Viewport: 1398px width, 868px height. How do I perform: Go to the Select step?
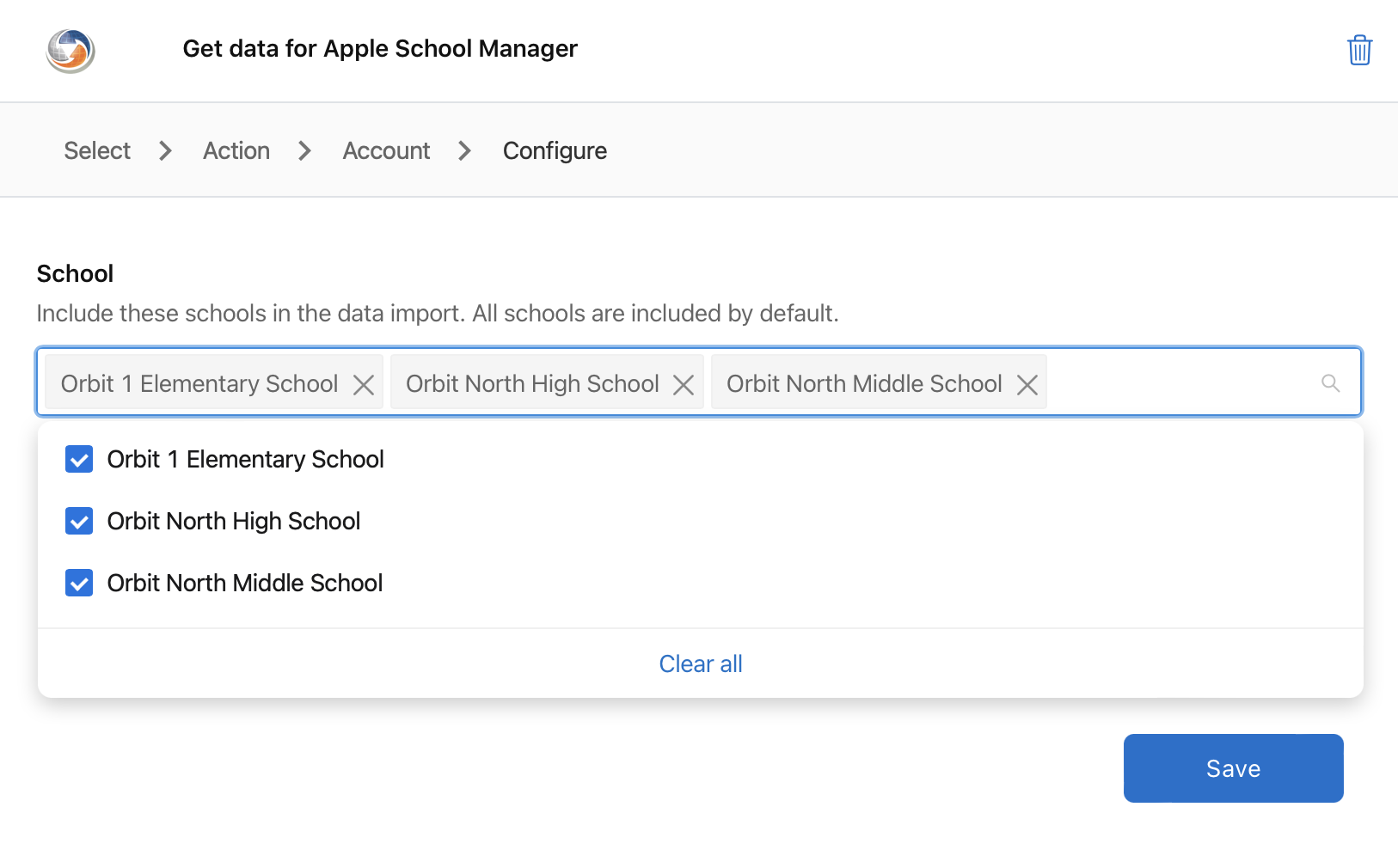coord(96,150)
